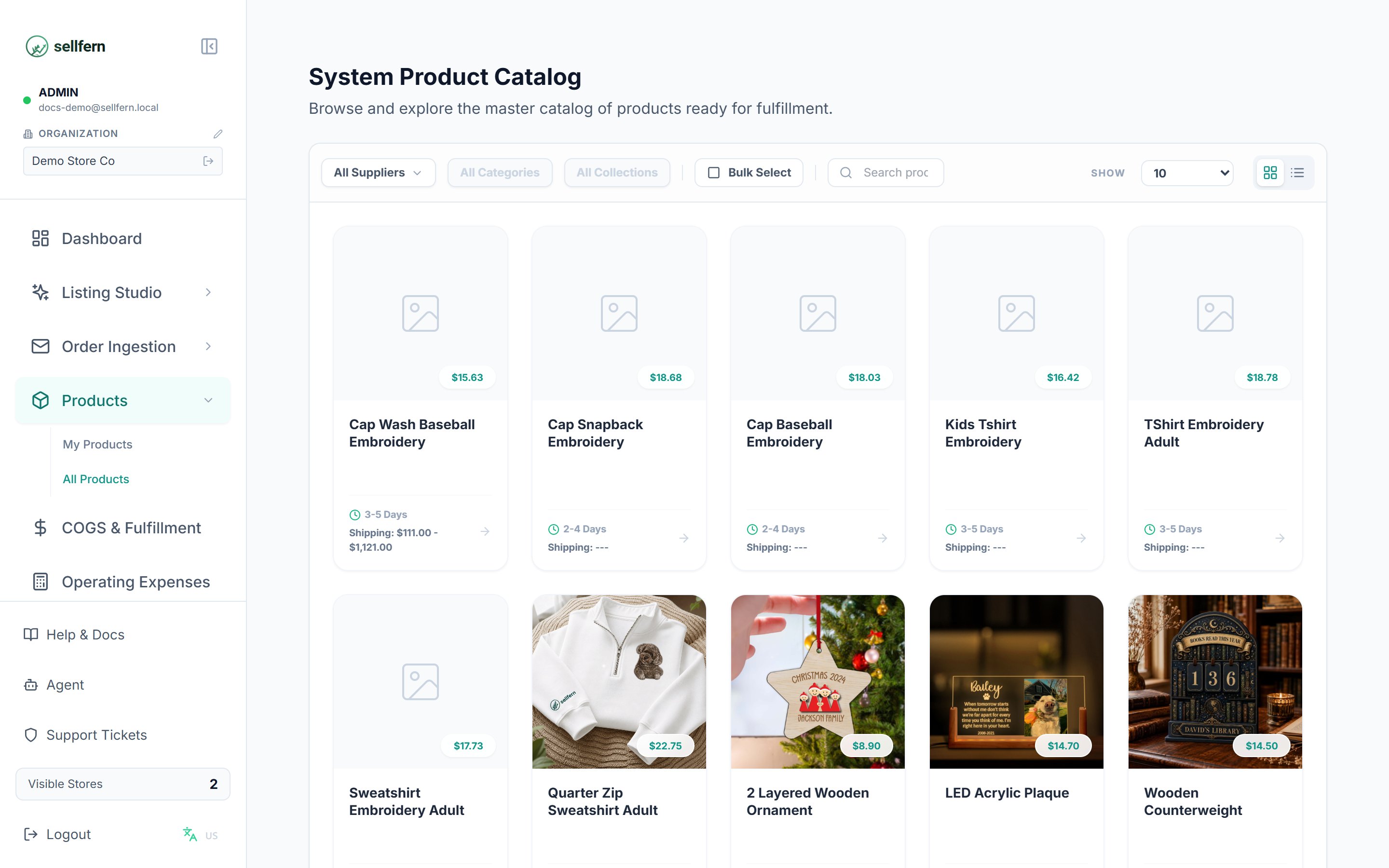
Task: Switch to grid view
Action: tap(1270, 173)
